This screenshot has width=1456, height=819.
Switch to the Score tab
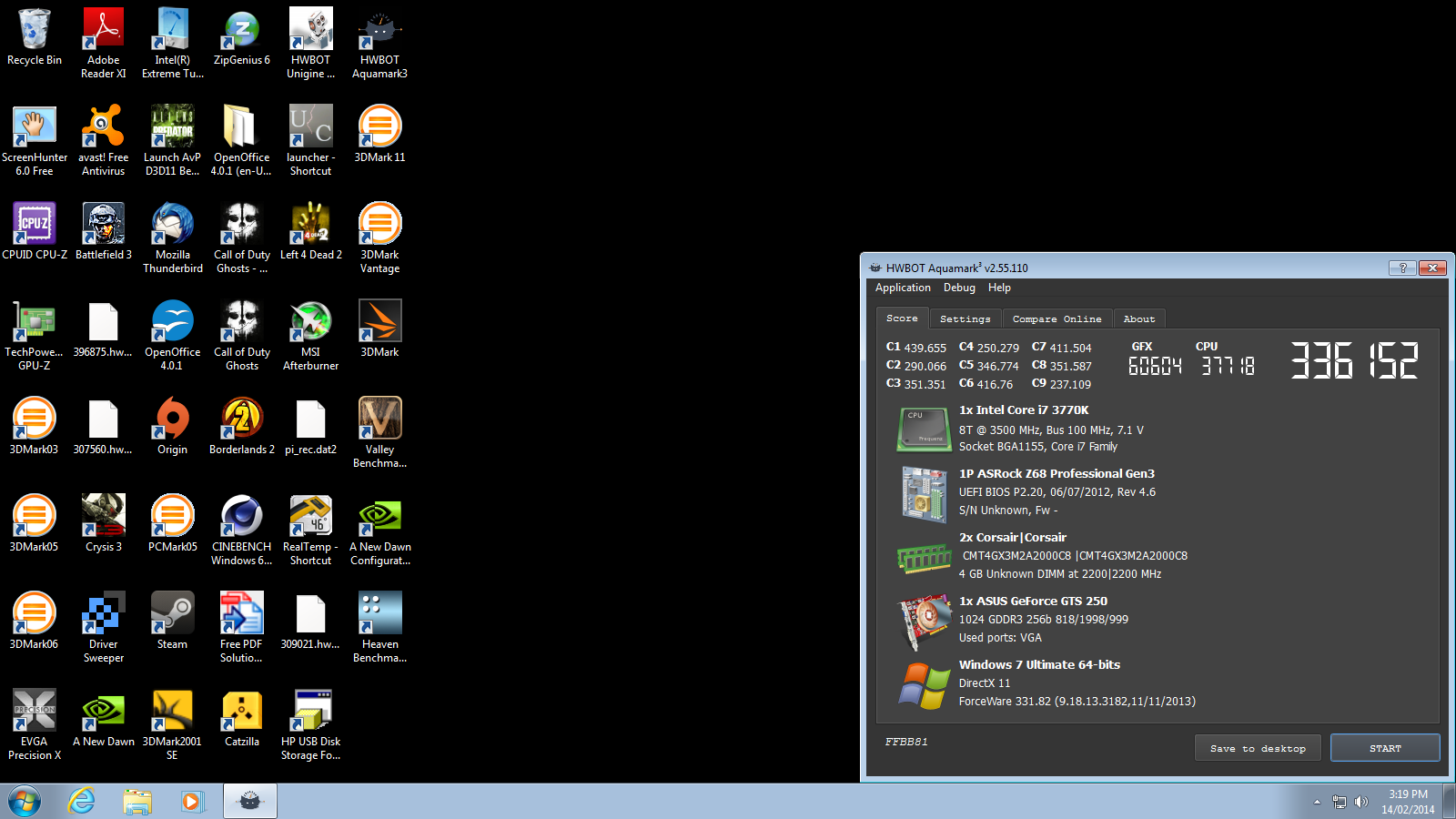point(902,318)
